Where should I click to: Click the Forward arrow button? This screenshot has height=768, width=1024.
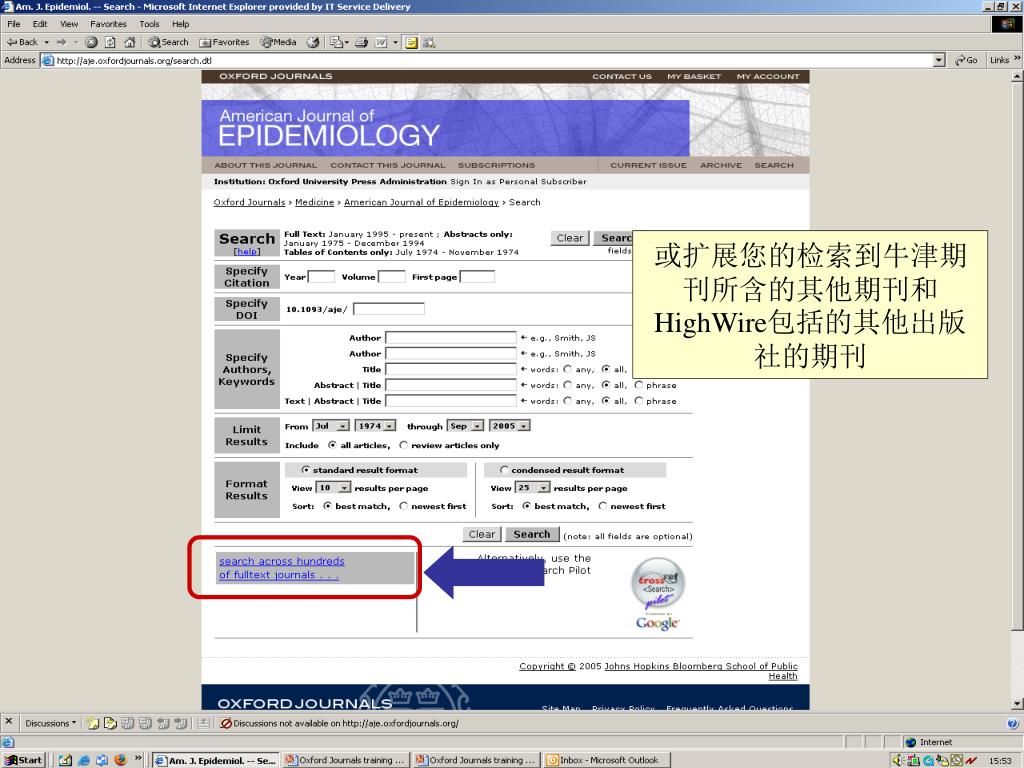click(61, 42)
